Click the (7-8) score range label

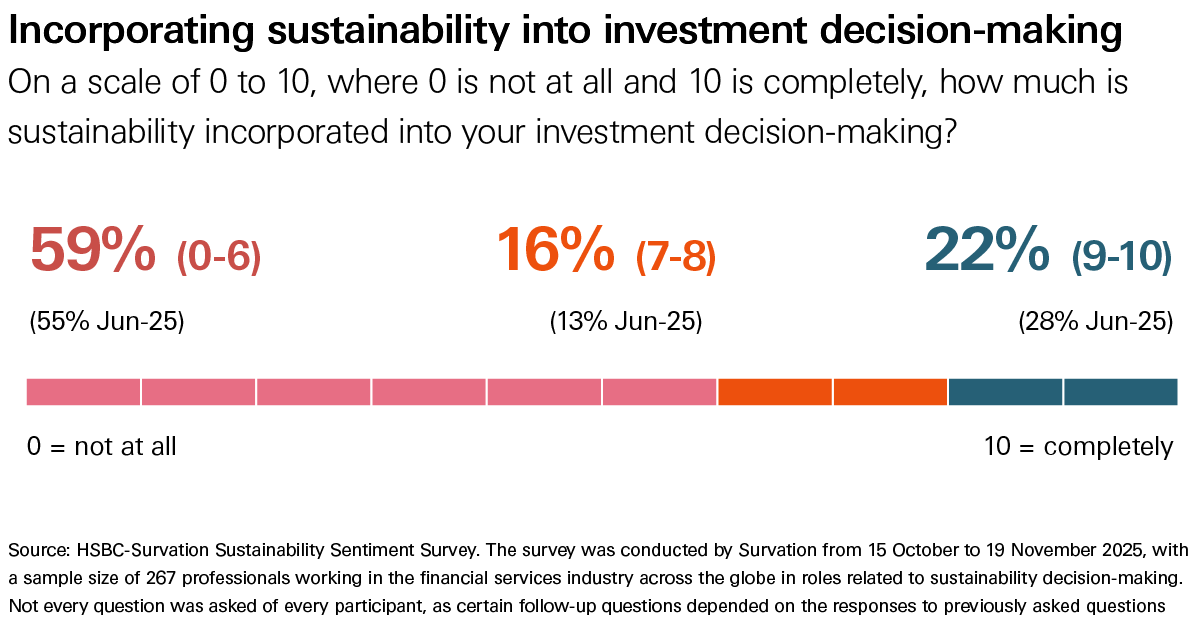coord(676,258)
